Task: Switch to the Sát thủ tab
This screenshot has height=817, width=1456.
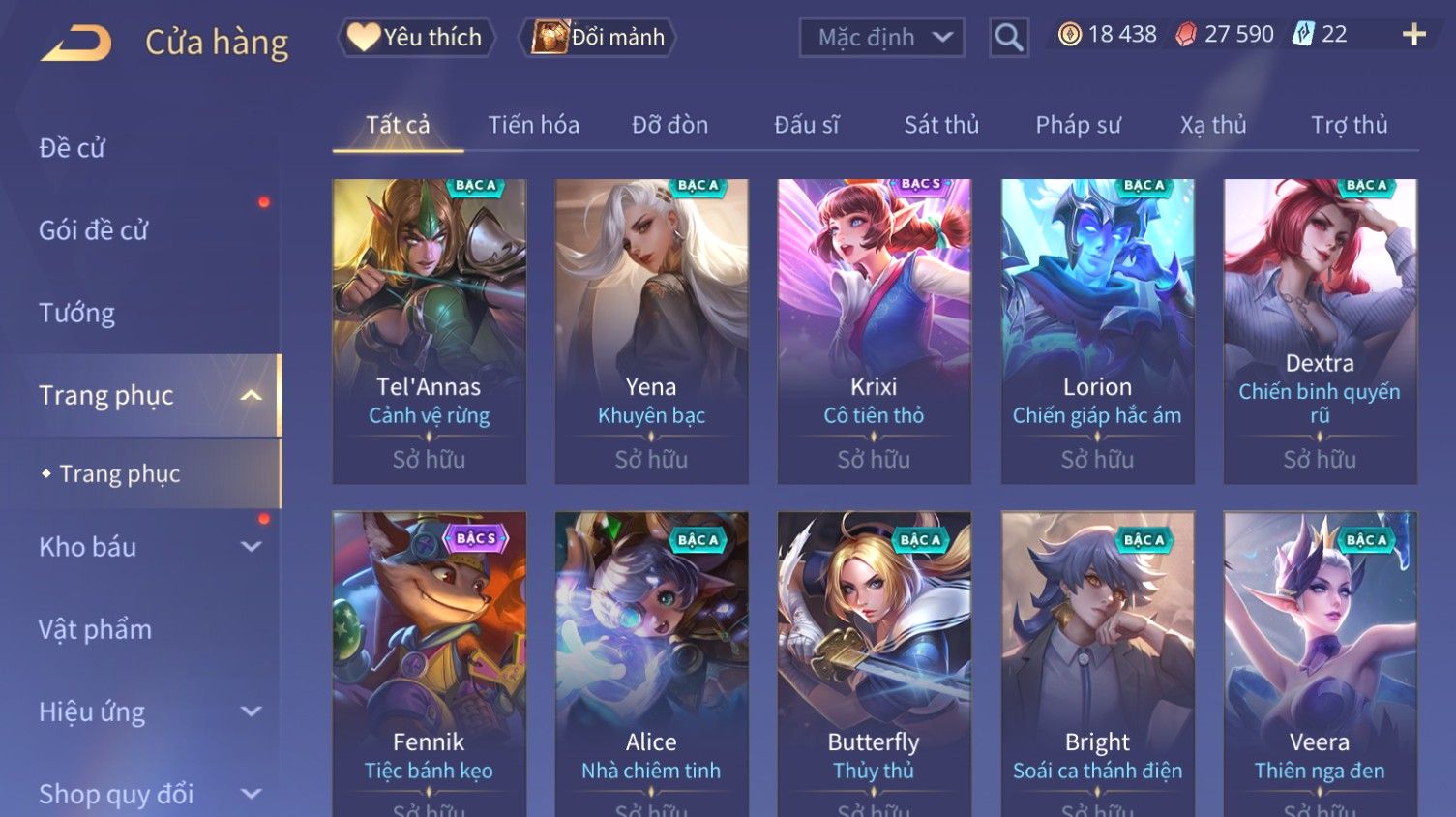Action: point(941,125)
